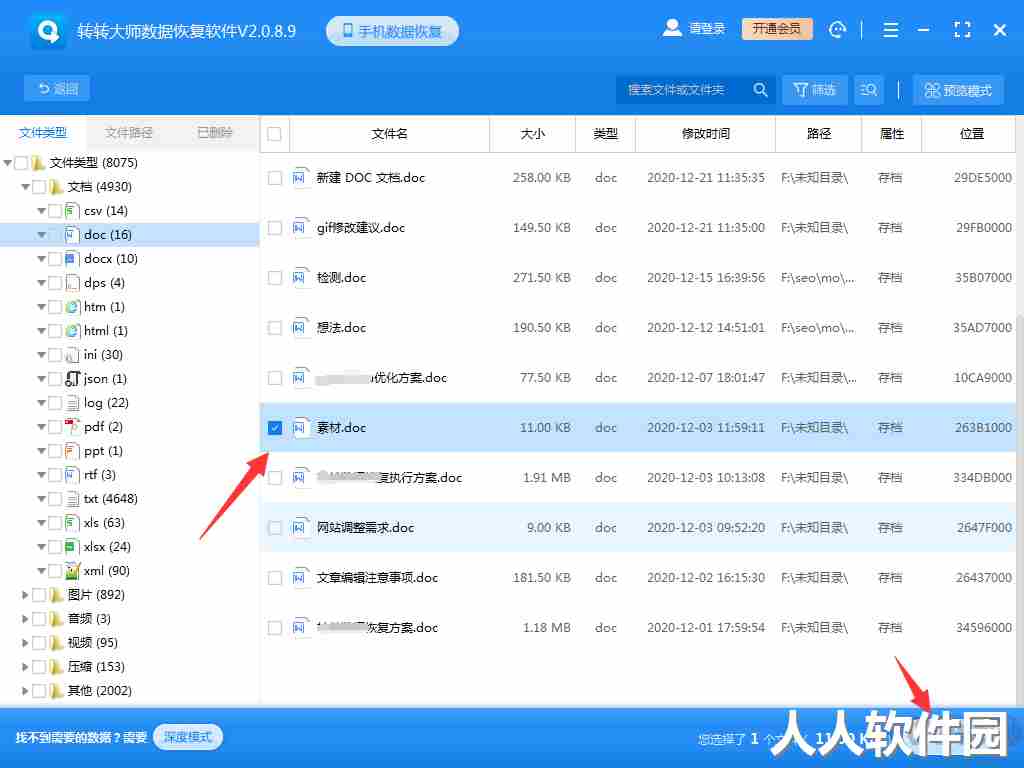The width and height of the screenshot is (1024, 768).
Task: Switch to the 文件路径 tab
Action: [129, 133]
